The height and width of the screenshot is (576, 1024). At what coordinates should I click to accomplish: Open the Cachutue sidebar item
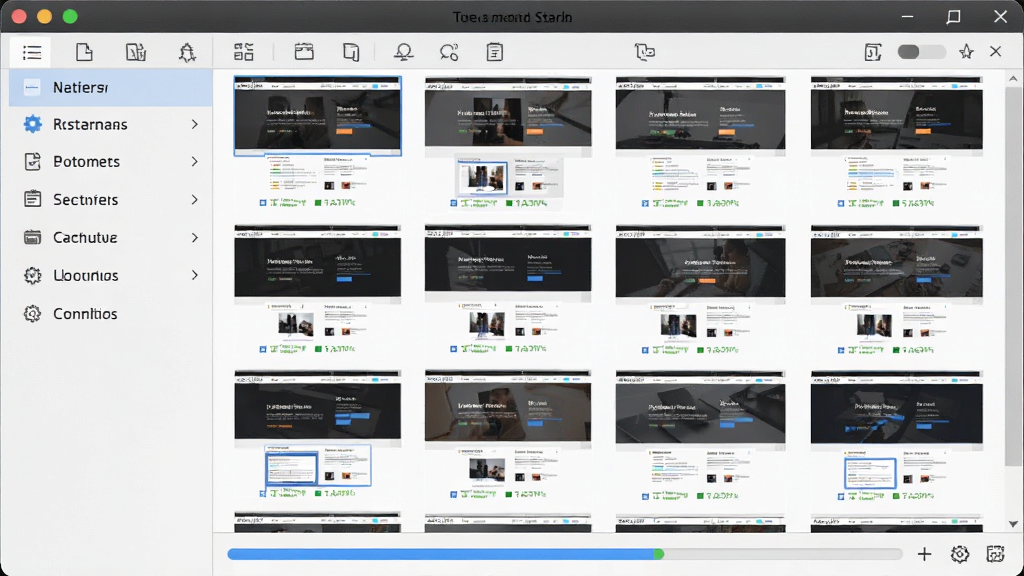pyautogui.click(x=111, y=237)
